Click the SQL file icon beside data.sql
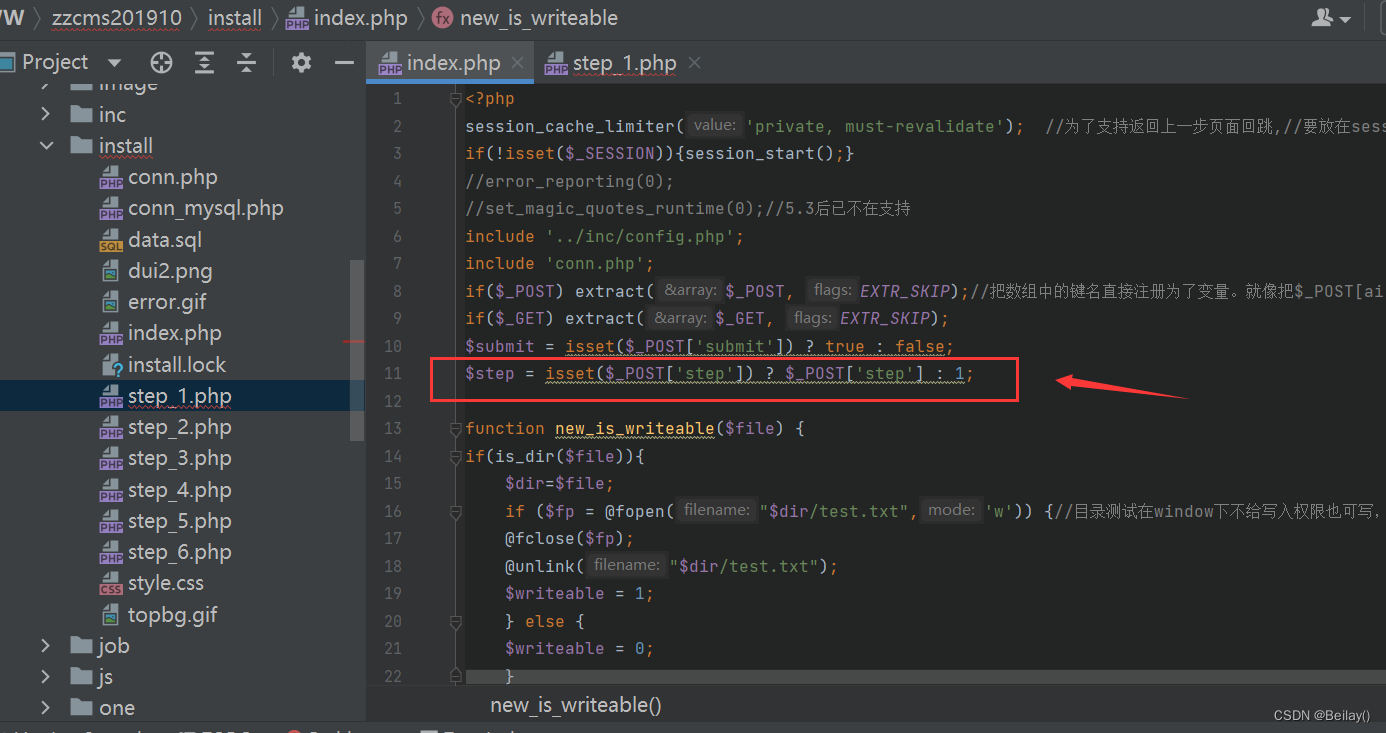The image size is (1386, 733). click(x=111, y=241)
